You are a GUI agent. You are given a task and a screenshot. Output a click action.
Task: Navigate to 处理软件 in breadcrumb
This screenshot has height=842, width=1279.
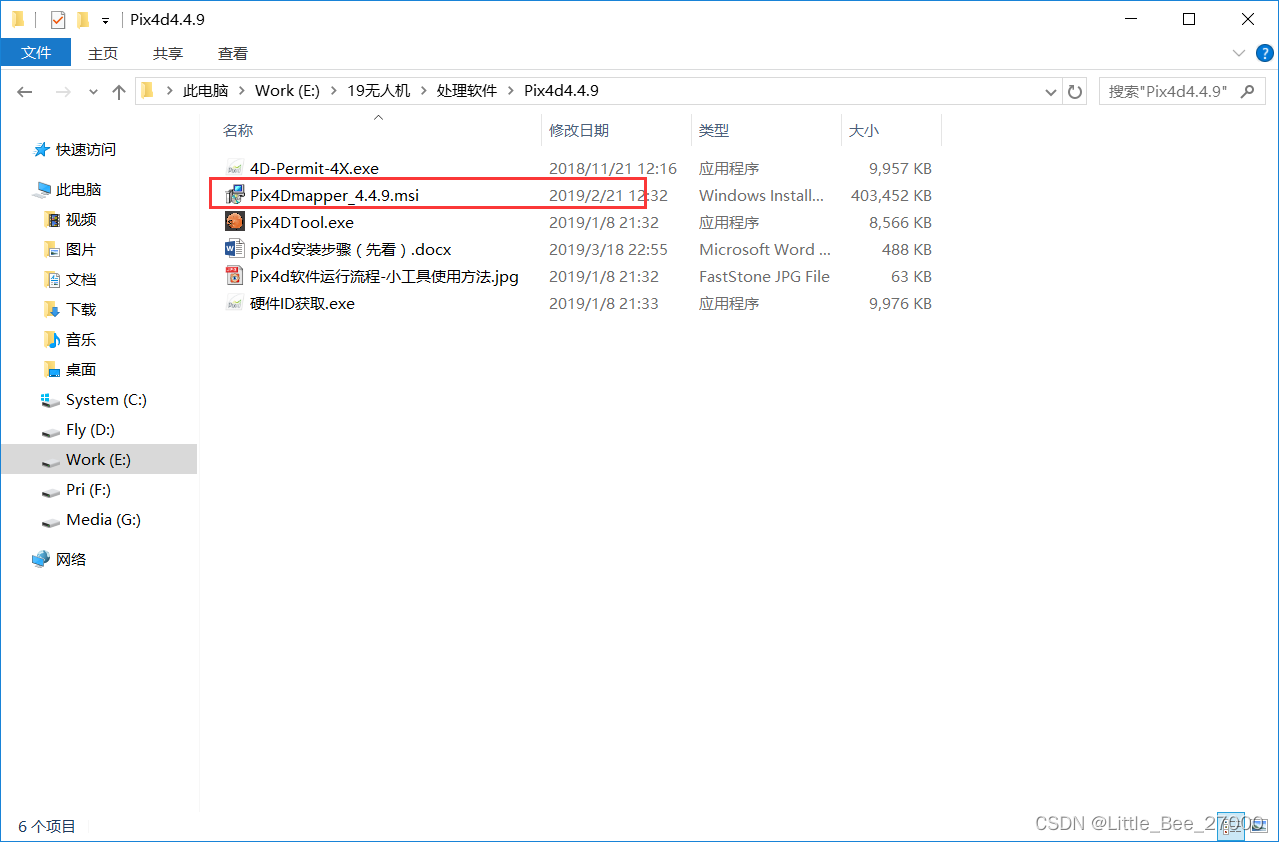coord(466,91)
